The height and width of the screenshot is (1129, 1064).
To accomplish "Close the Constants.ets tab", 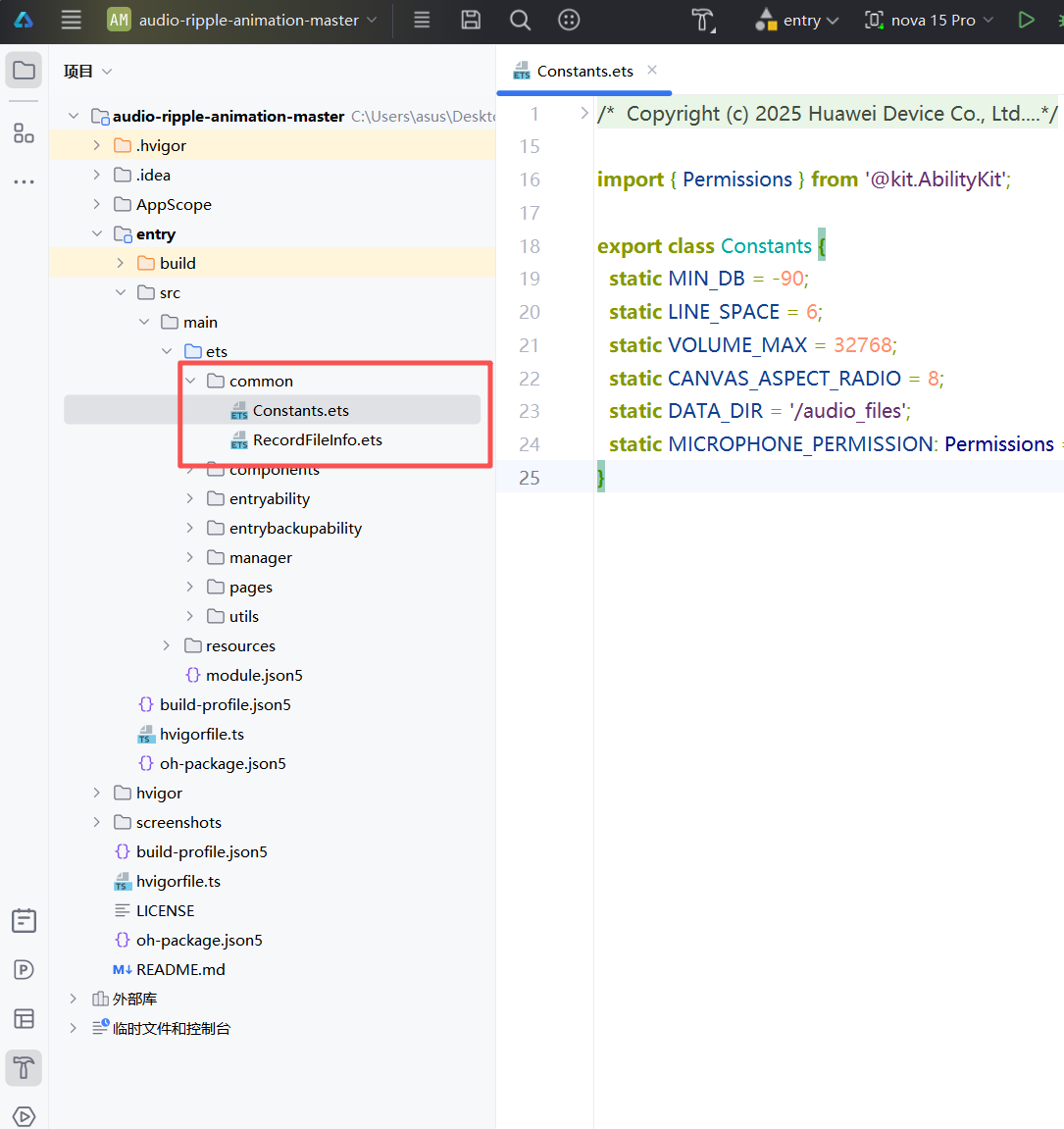I will [652, 70].
